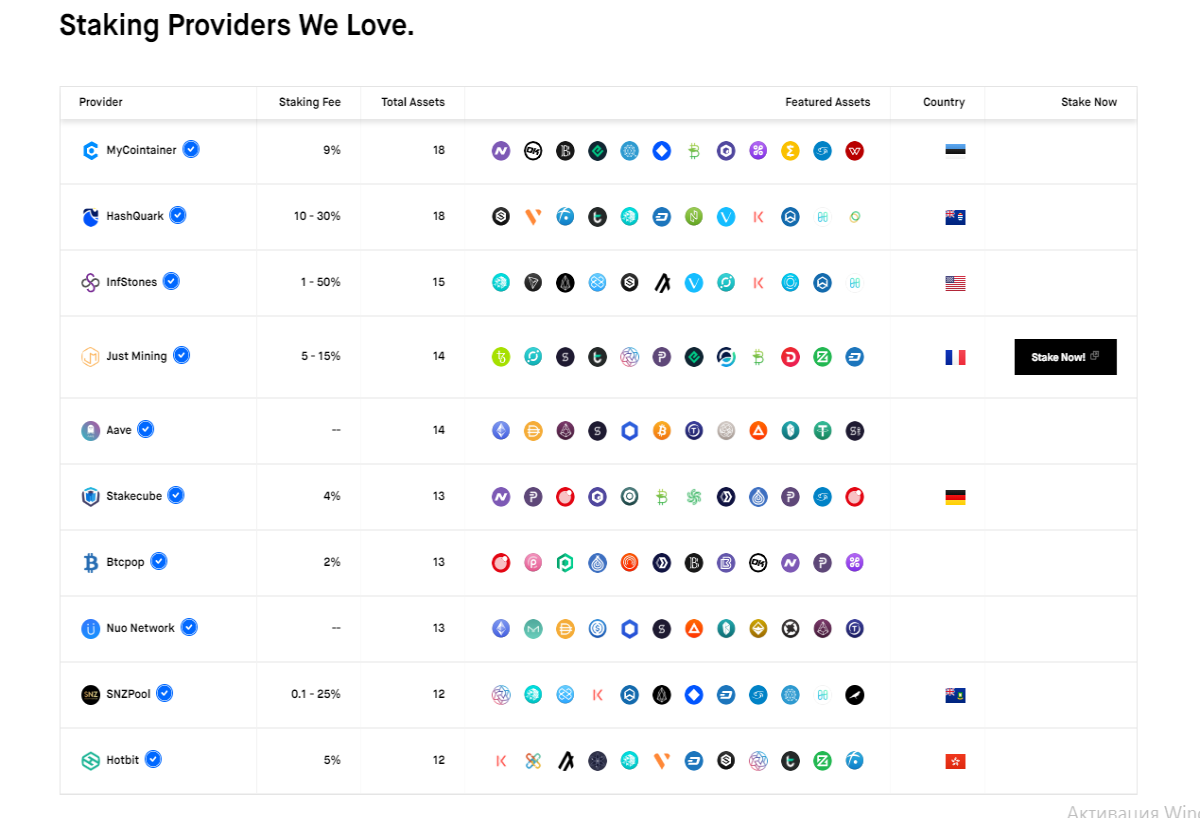This screenshot has width=1200, height=818.
Task: Click the Just Mining logo icon
Action: 91,356
